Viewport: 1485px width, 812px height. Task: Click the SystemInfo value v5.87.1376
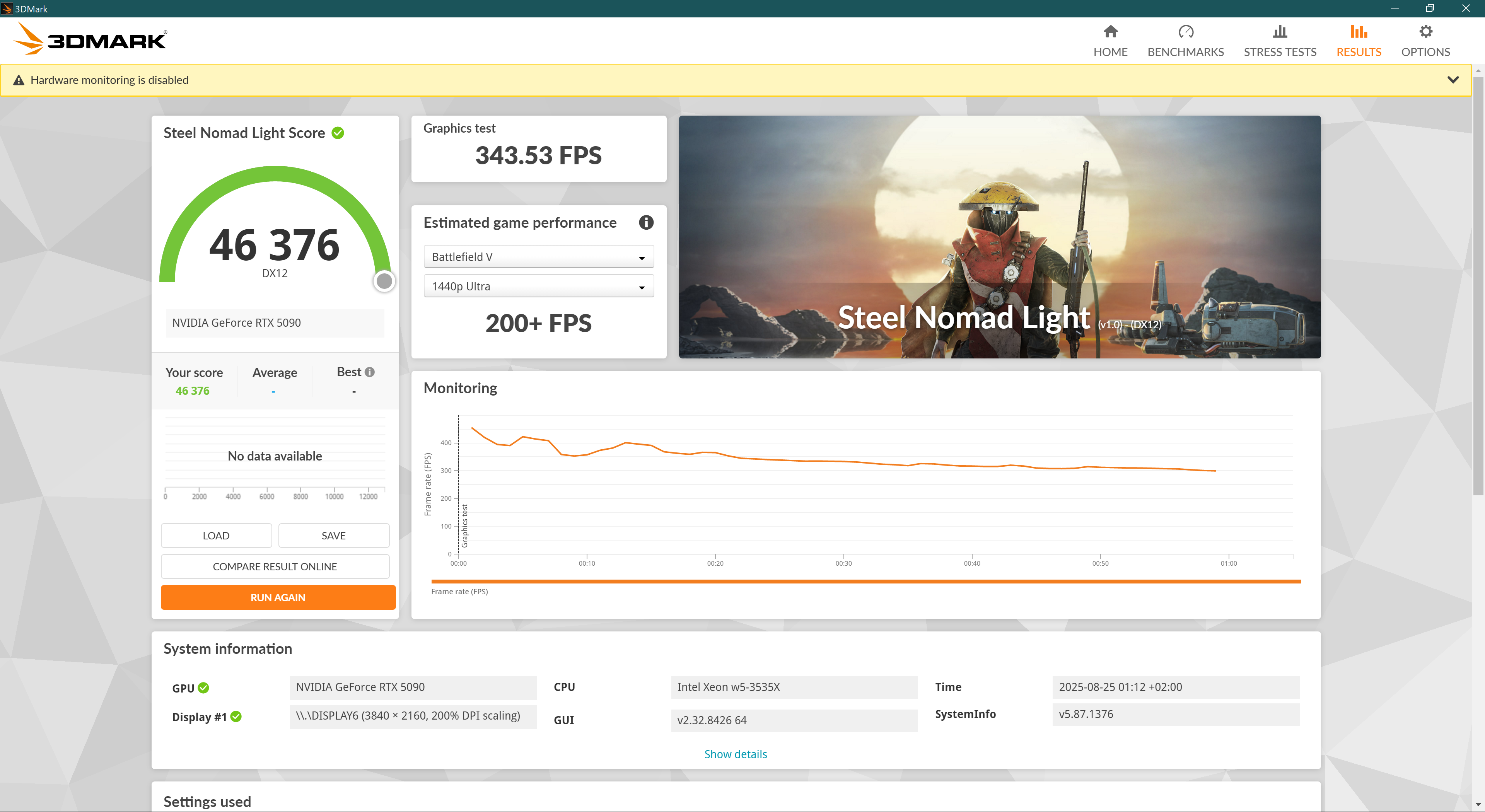click(1176, 715)
